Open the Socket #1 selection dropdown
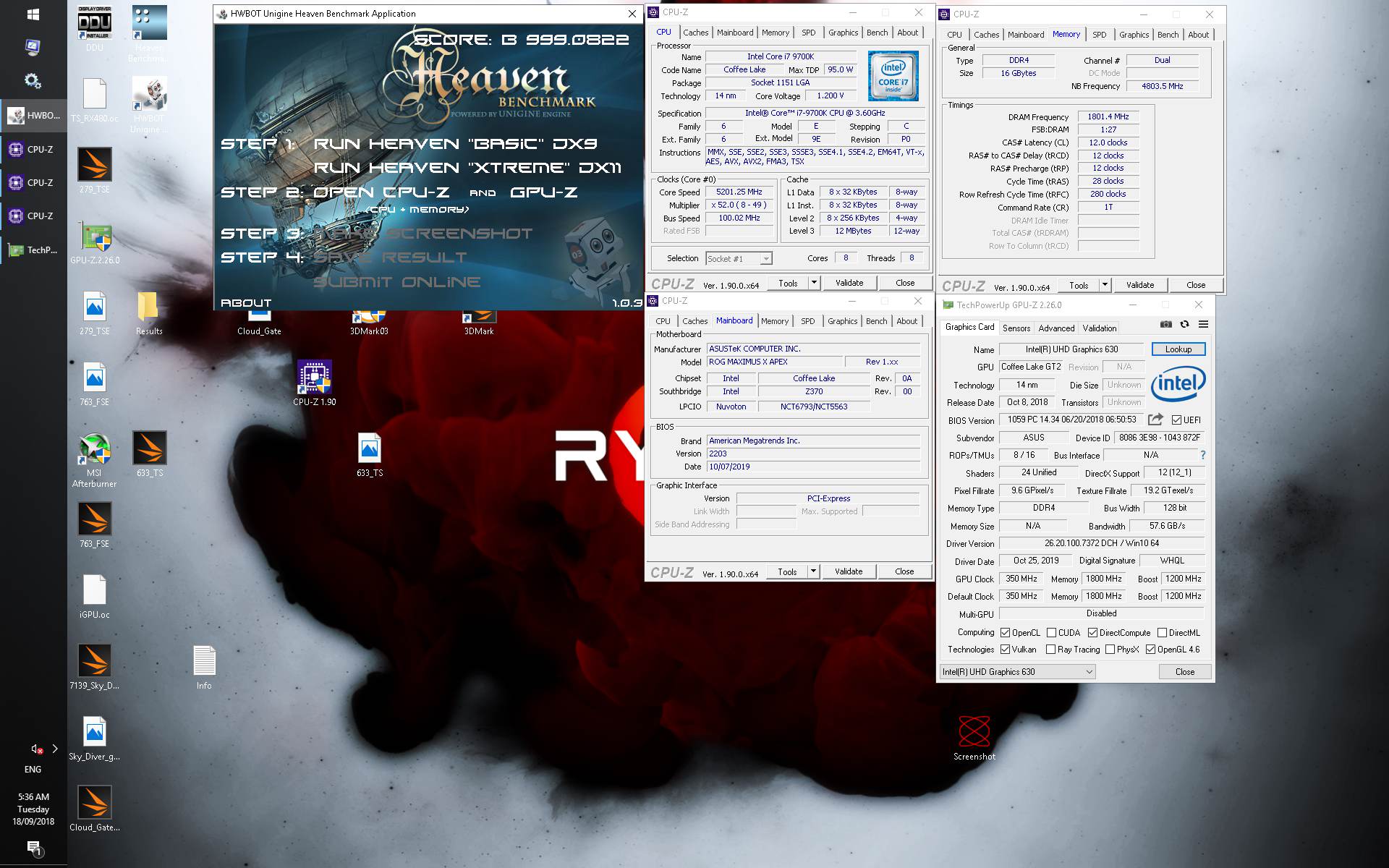 (x=739, y=258)
